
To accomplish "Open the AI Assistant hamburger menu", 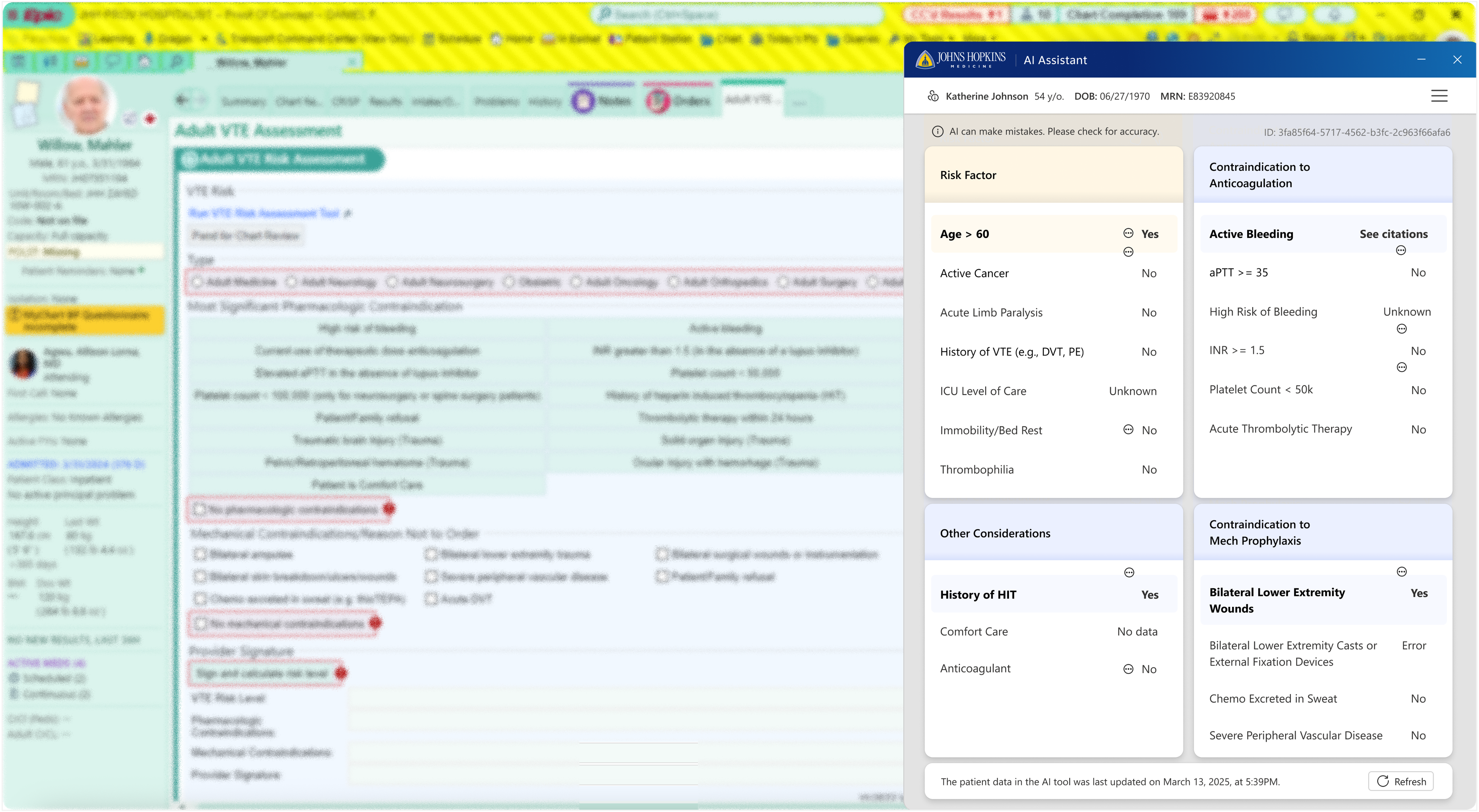I will (x=1439, y=96).
